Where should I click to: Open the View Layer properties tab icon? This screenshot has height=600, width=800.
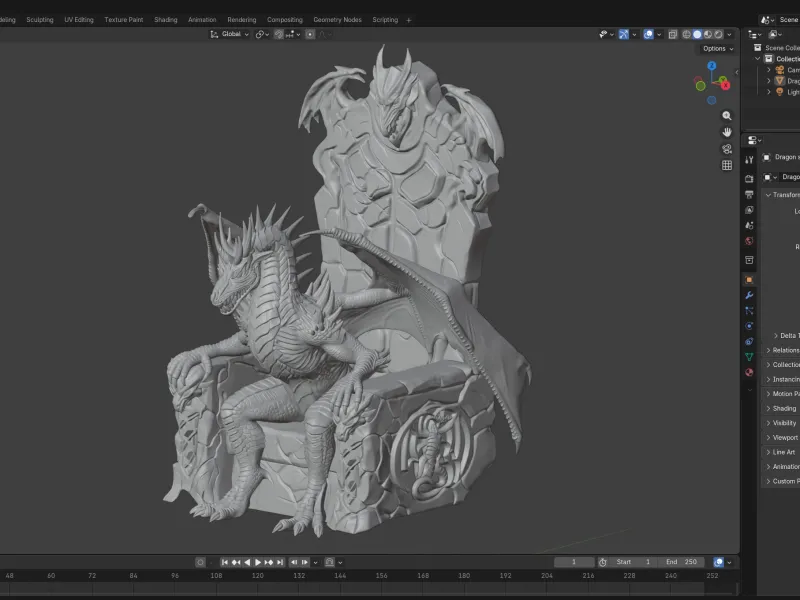click(x=749, y=210)
